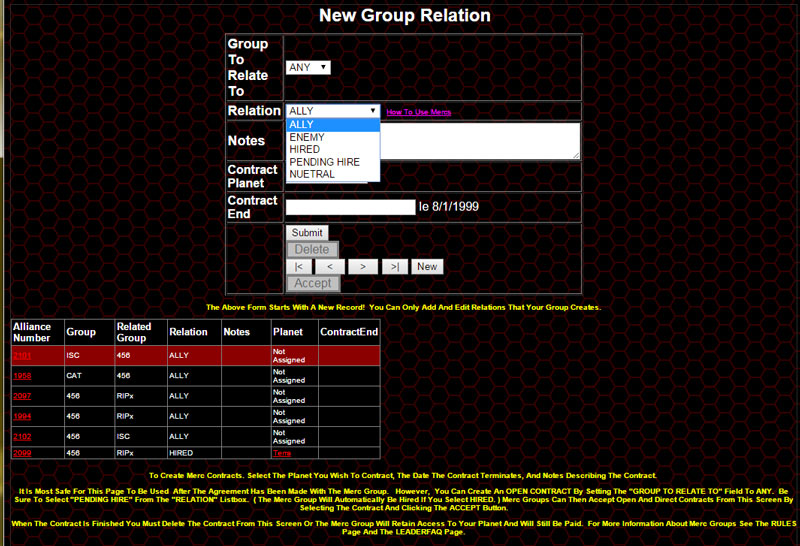Open alliance number 2101 link
Viewport: 800px width, 546px height.
[x=23, y=355]
